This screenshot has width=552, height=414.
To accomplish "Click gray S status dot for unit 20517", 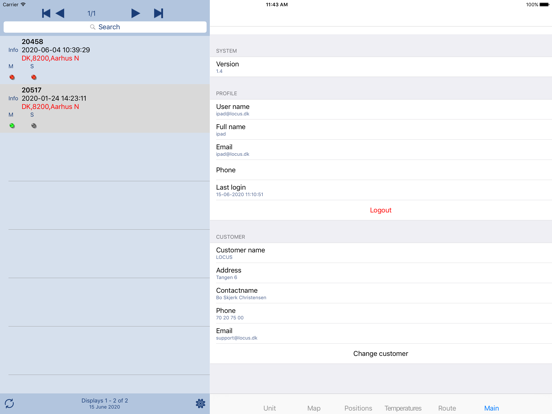I will pos(34,126).
